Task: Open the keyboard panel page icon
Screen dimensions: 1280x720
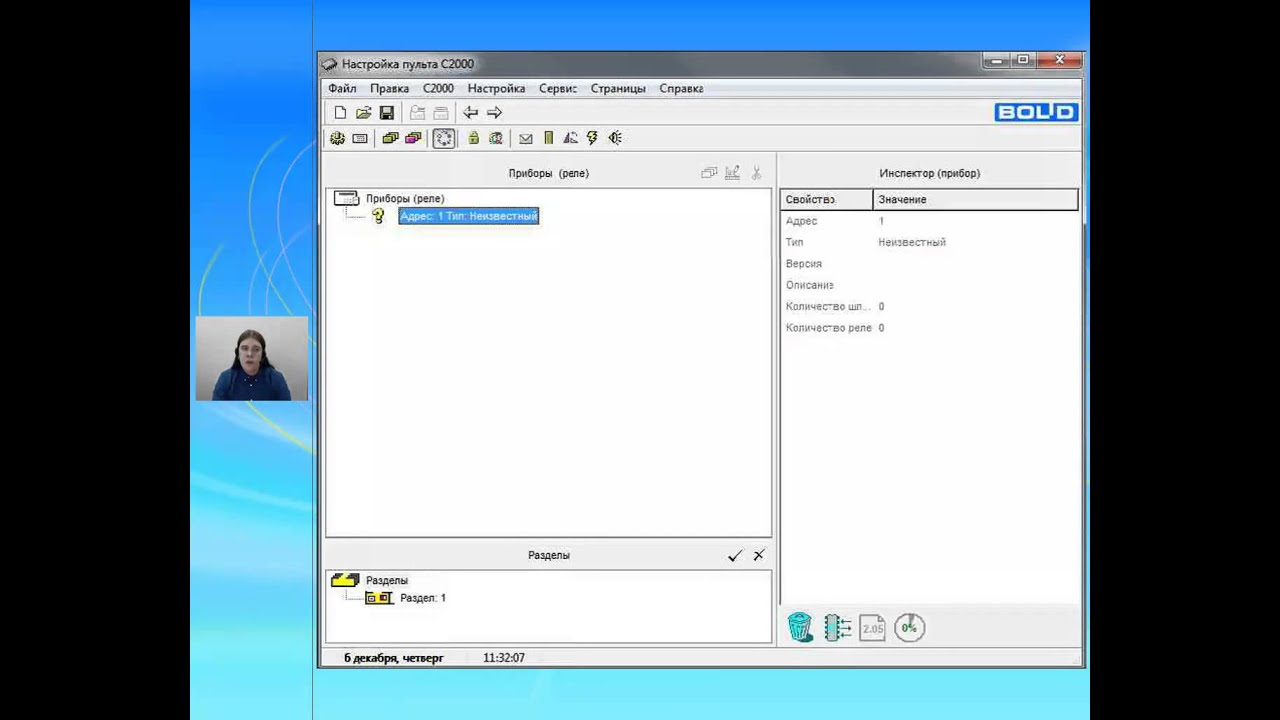Action: point(360,138)
